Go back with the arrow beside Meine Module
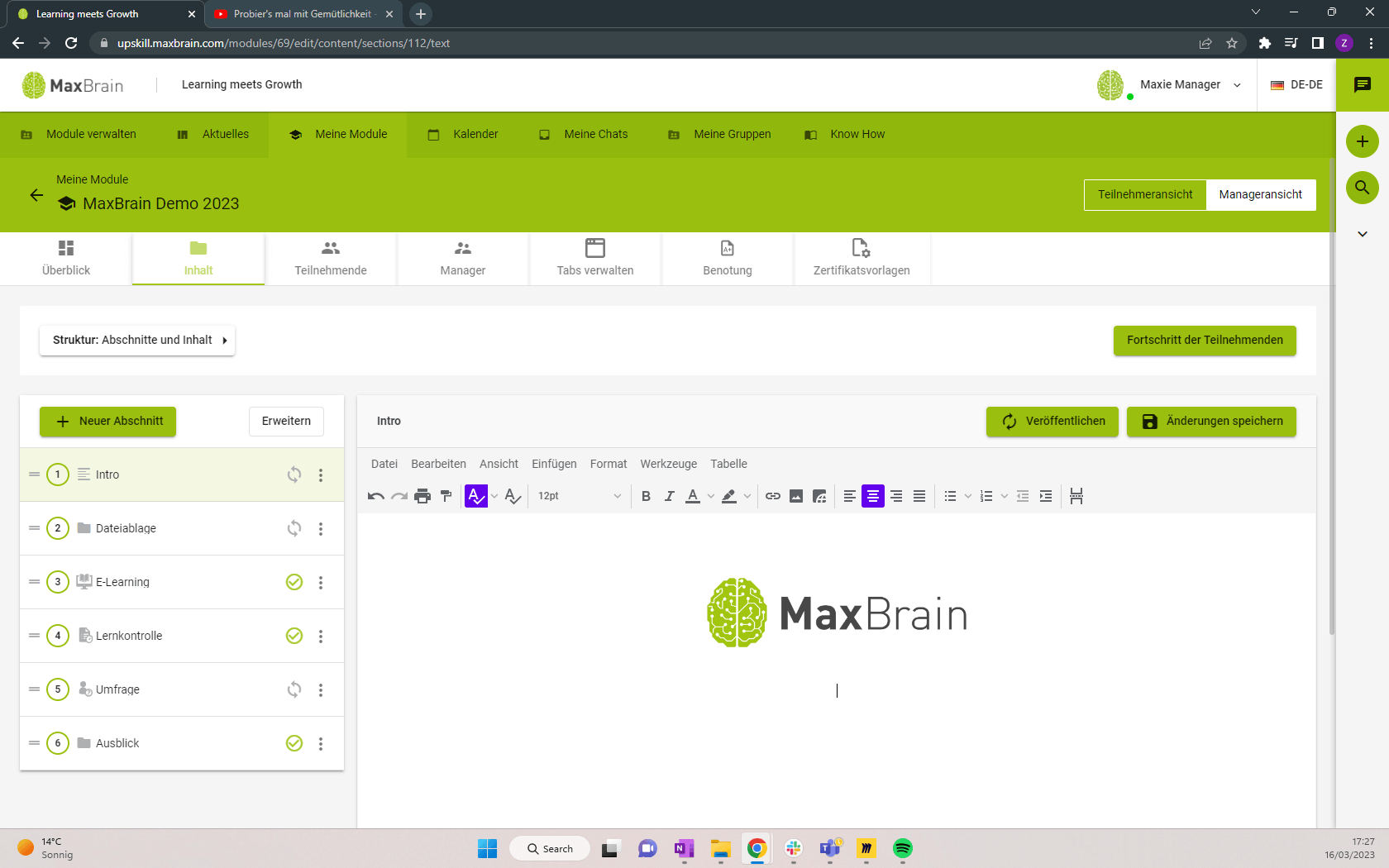The image size is (1389, 868). click(x=36, y=195)
